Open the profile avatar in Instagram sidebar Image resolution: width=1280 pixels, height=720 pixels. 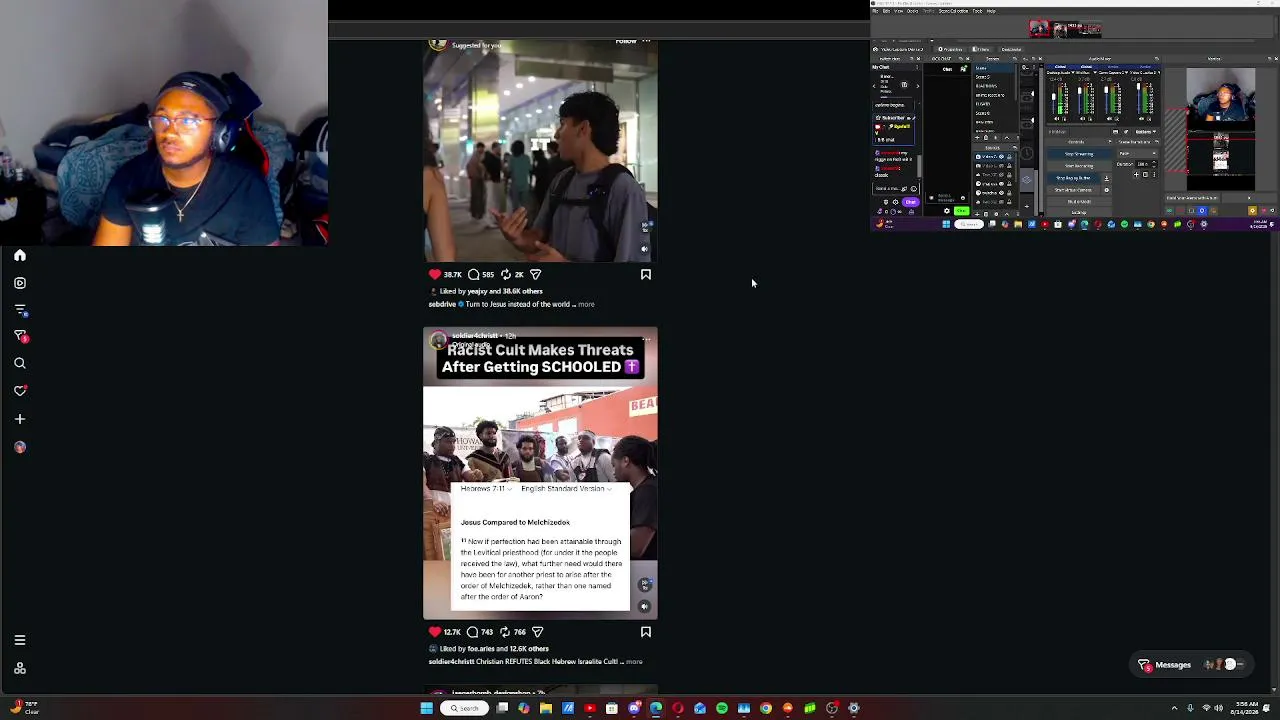click(20, 447)
